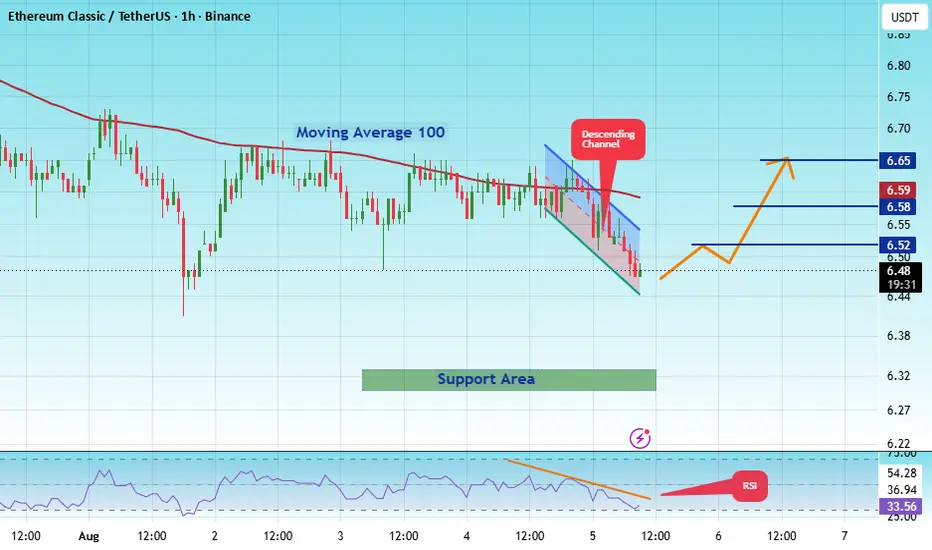The image size is (932, 550).
Task: Click the purple 33.56 RSI value label
Action: pos(900,507)
